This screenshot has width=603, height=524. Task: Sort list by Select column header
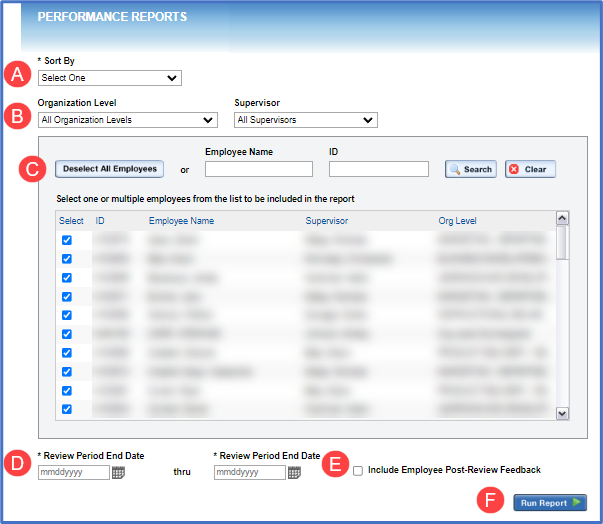coord(71,221)
